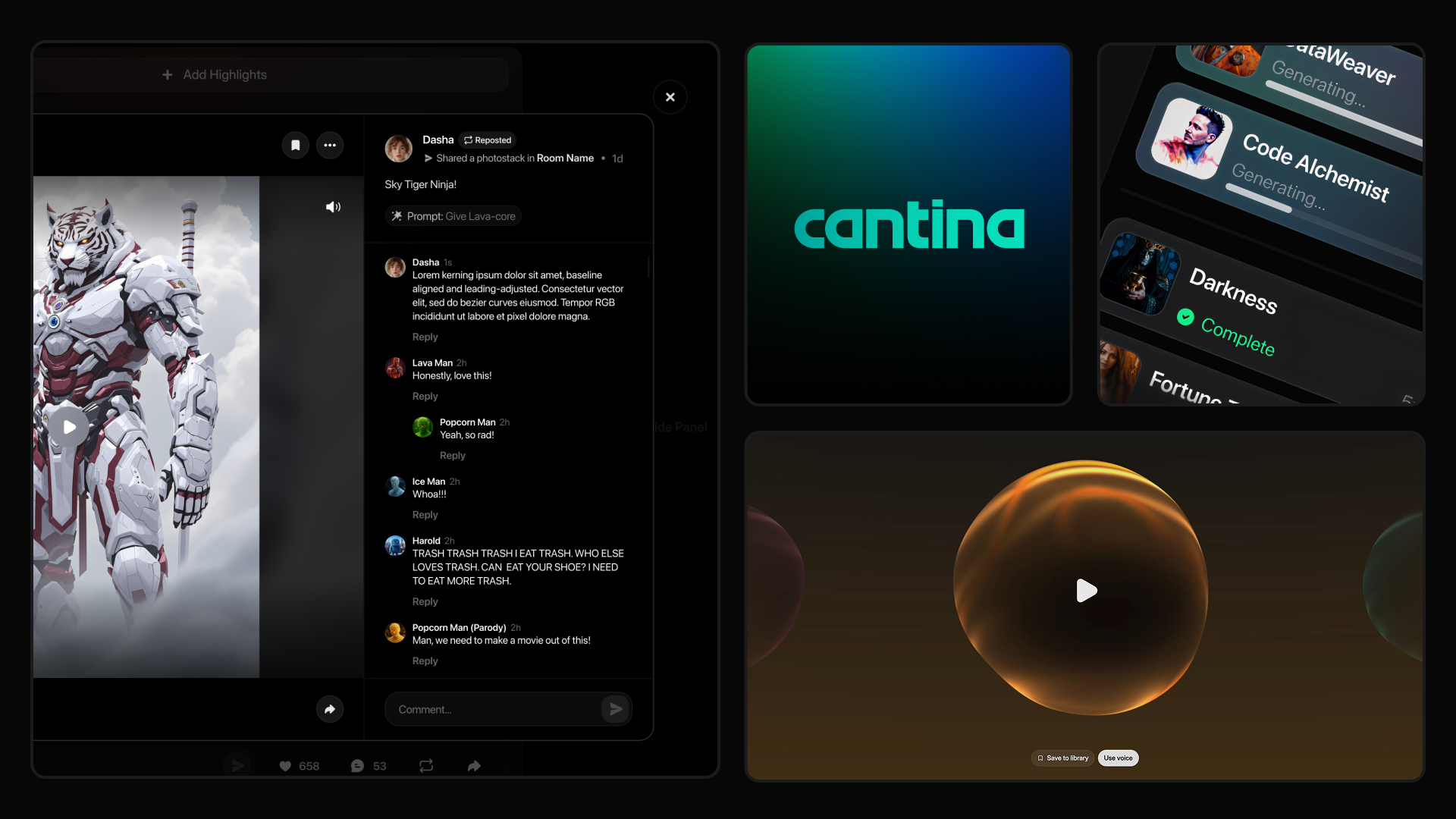This screenshot has width=1456, height=819.
Task: Click the Darkness character thumbnail
Action: [1139, 275]
